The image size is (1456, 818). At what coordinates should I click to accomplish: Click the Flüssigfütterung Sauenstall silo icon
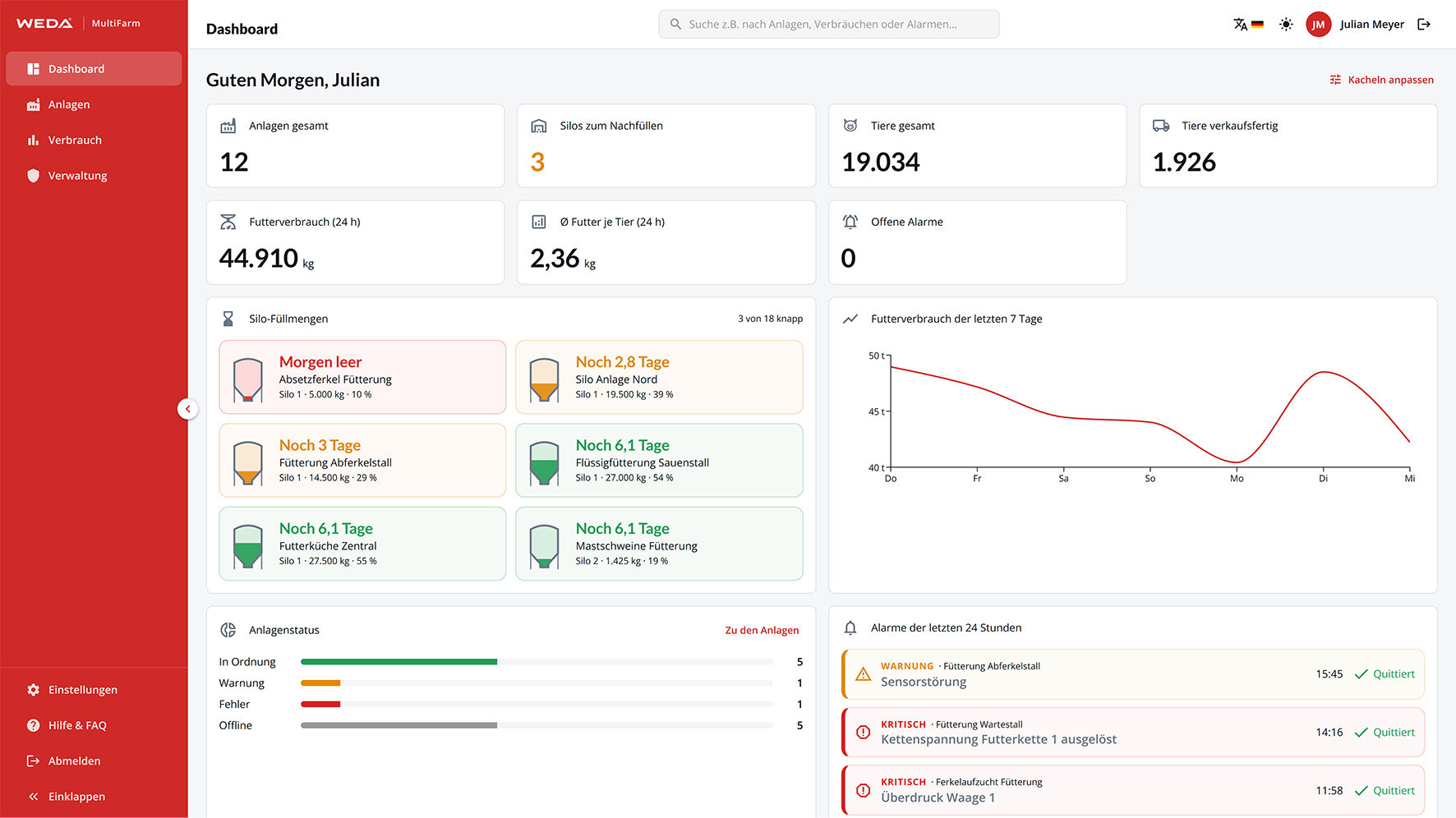tap(544, 462)
